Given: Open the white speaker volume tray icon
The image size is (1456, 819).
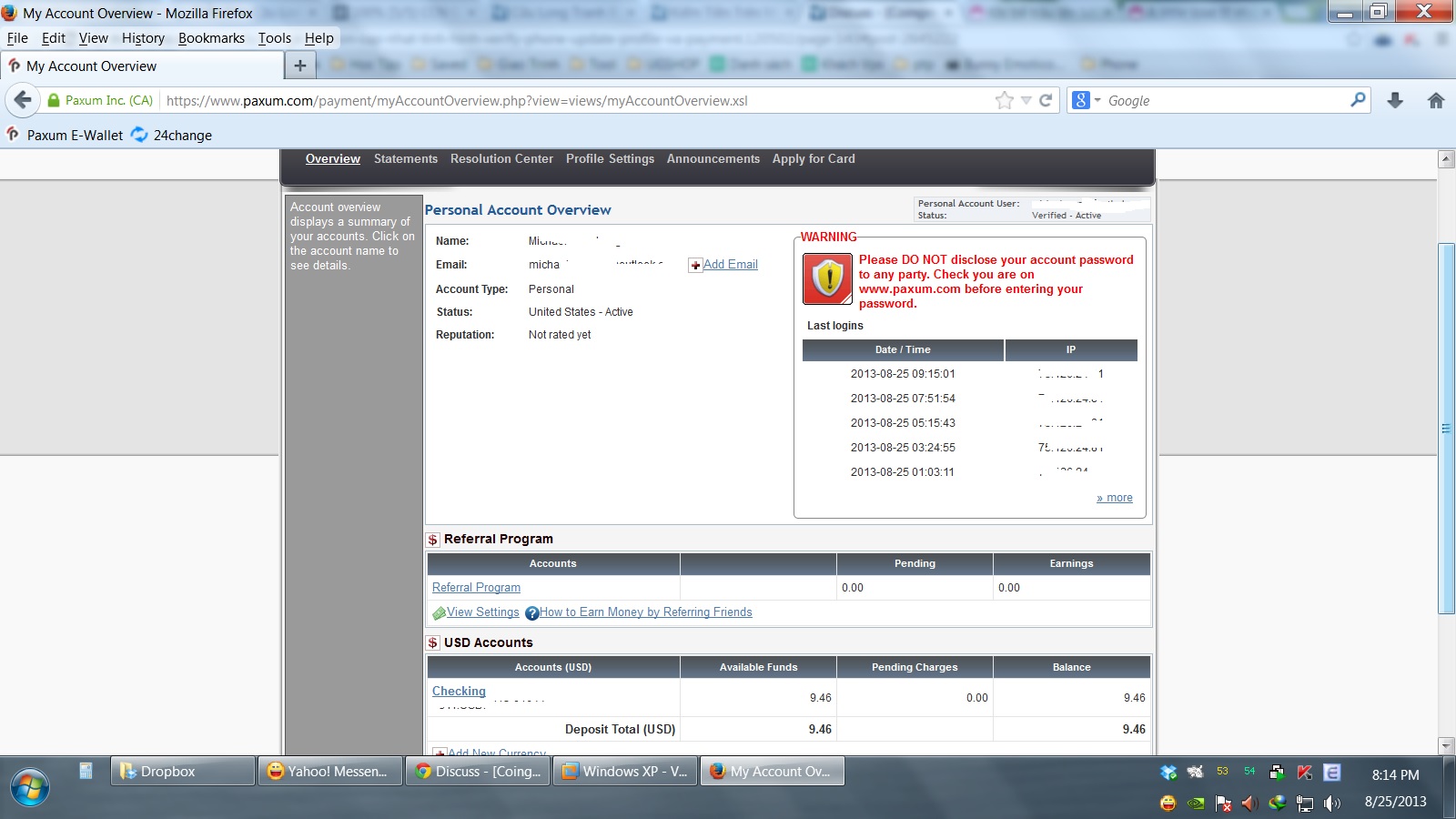Looking at the screenshot, I should [1332, 803].
